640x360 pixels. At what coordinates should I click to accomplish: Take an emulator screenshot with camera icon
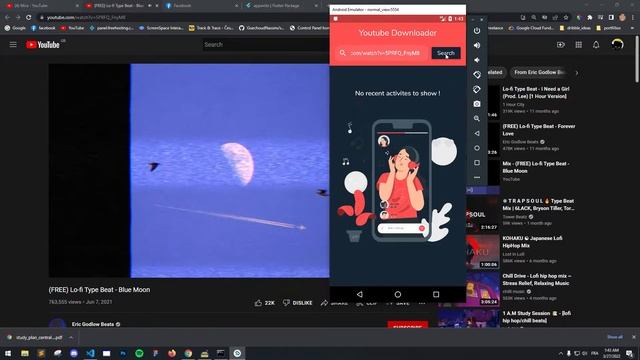pos(477,104)
